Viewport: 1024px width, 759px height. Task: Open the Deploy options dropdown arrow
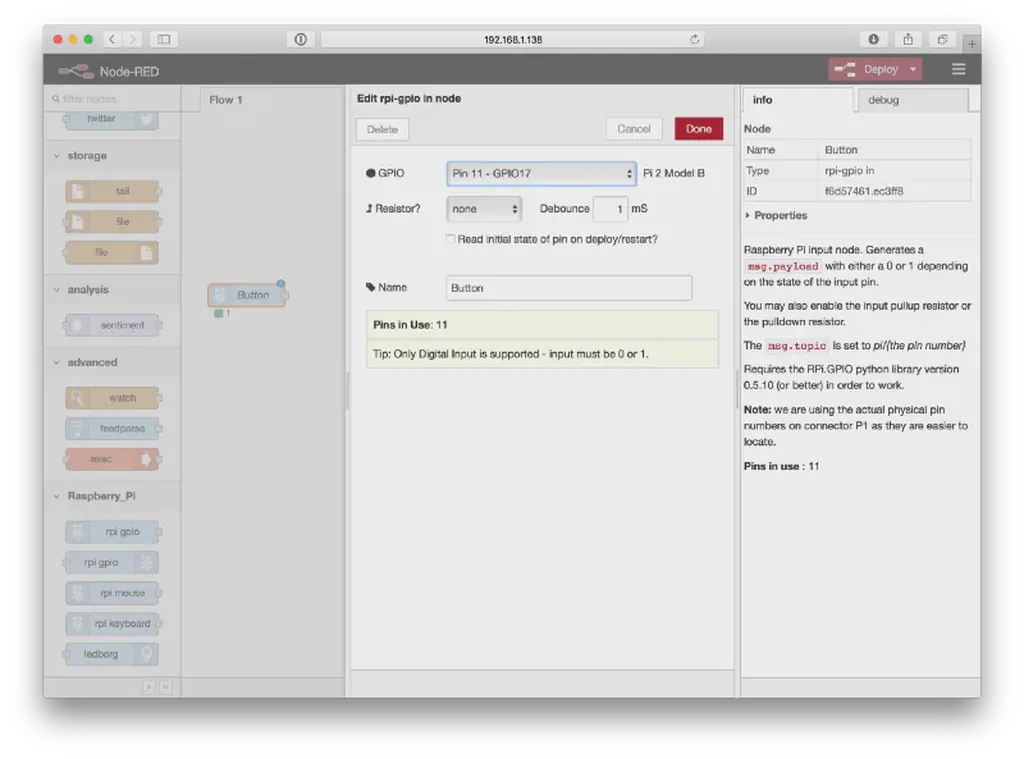coord(913,70)
